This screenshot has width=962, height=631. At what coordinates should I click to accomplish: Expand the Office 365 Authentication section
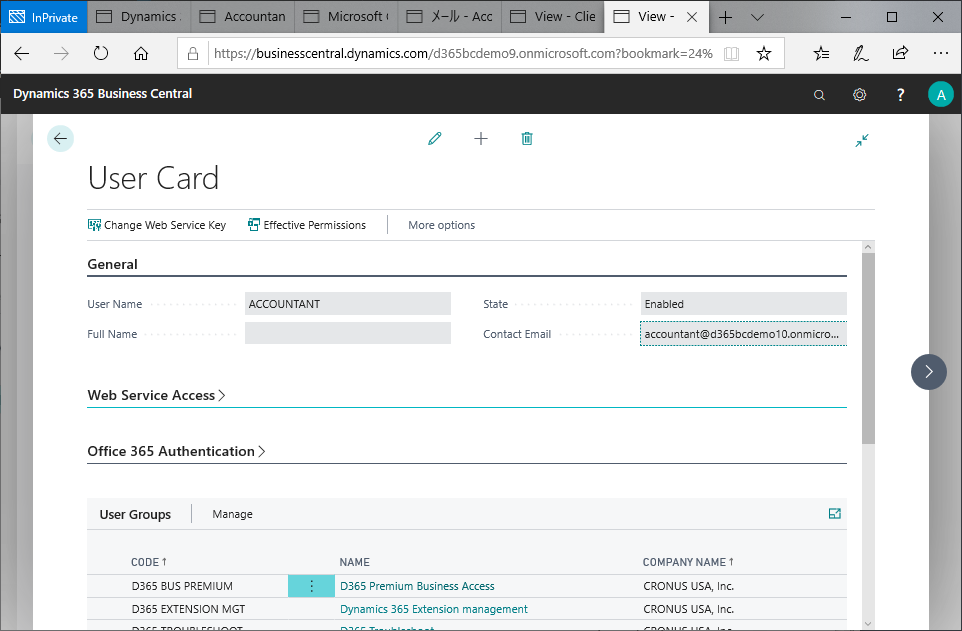point(176,451)
